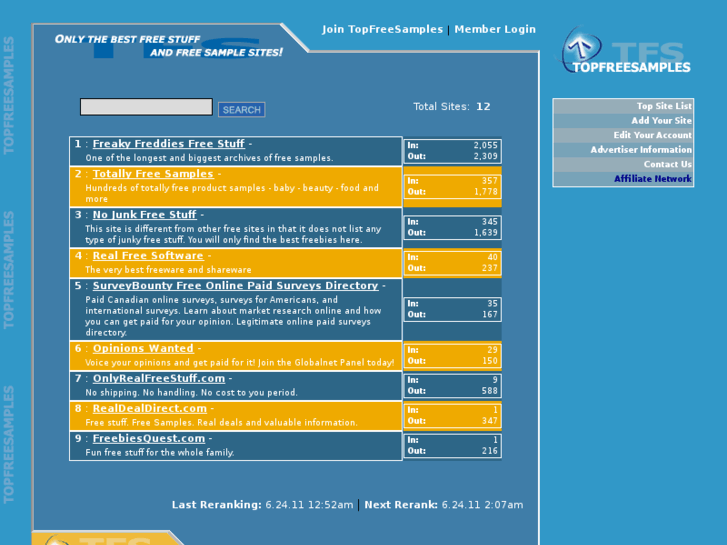Click the SEARCH button

(242, 109)
